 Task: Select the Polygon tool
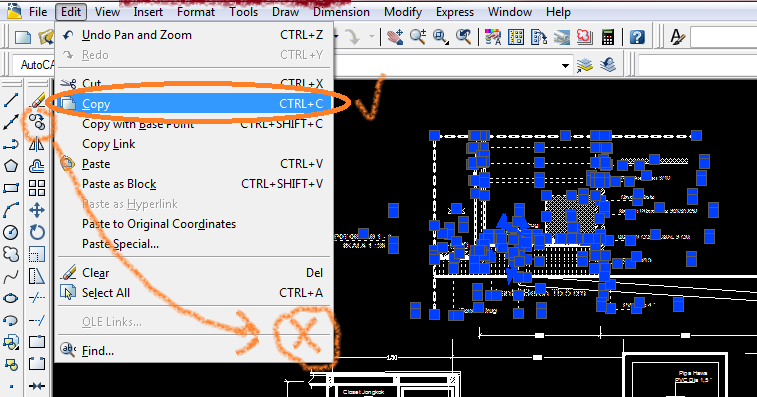pyautogui.click(x=11, y=166)
